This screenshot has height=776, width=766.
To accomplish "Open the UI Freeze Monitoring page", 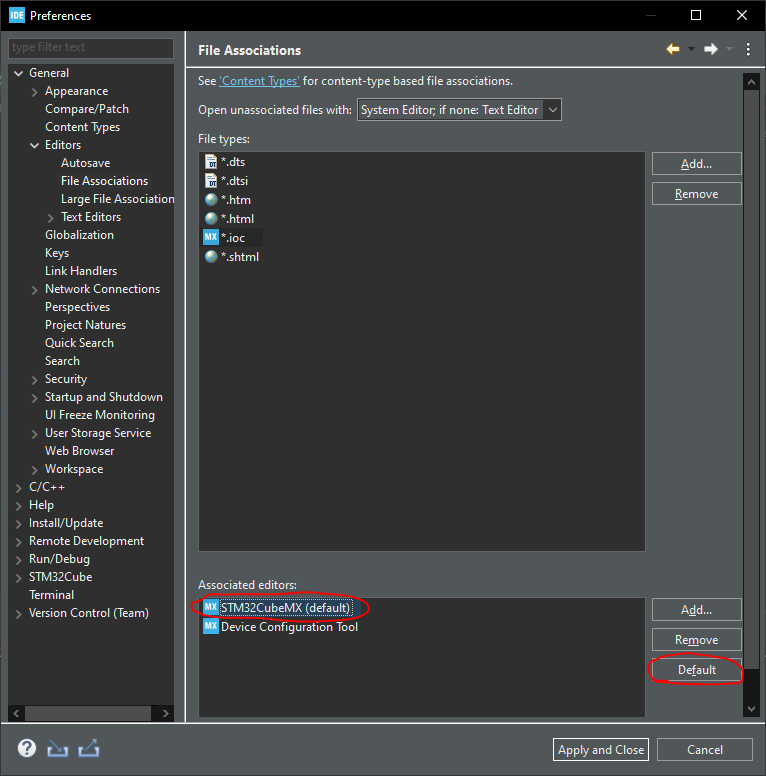I will (99, 415).
